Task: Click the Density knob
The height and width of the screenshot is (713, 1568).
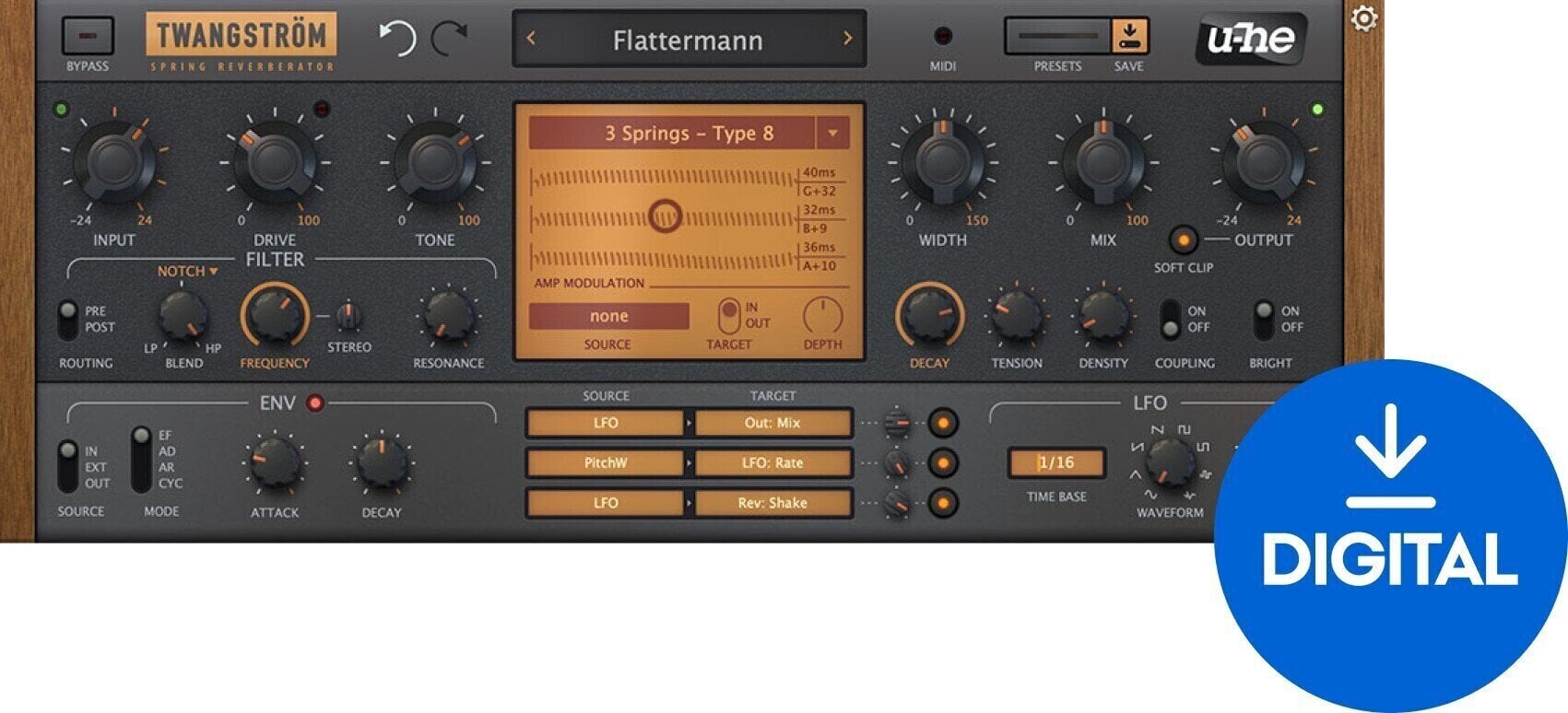Action: click(x=1102, y=317)
